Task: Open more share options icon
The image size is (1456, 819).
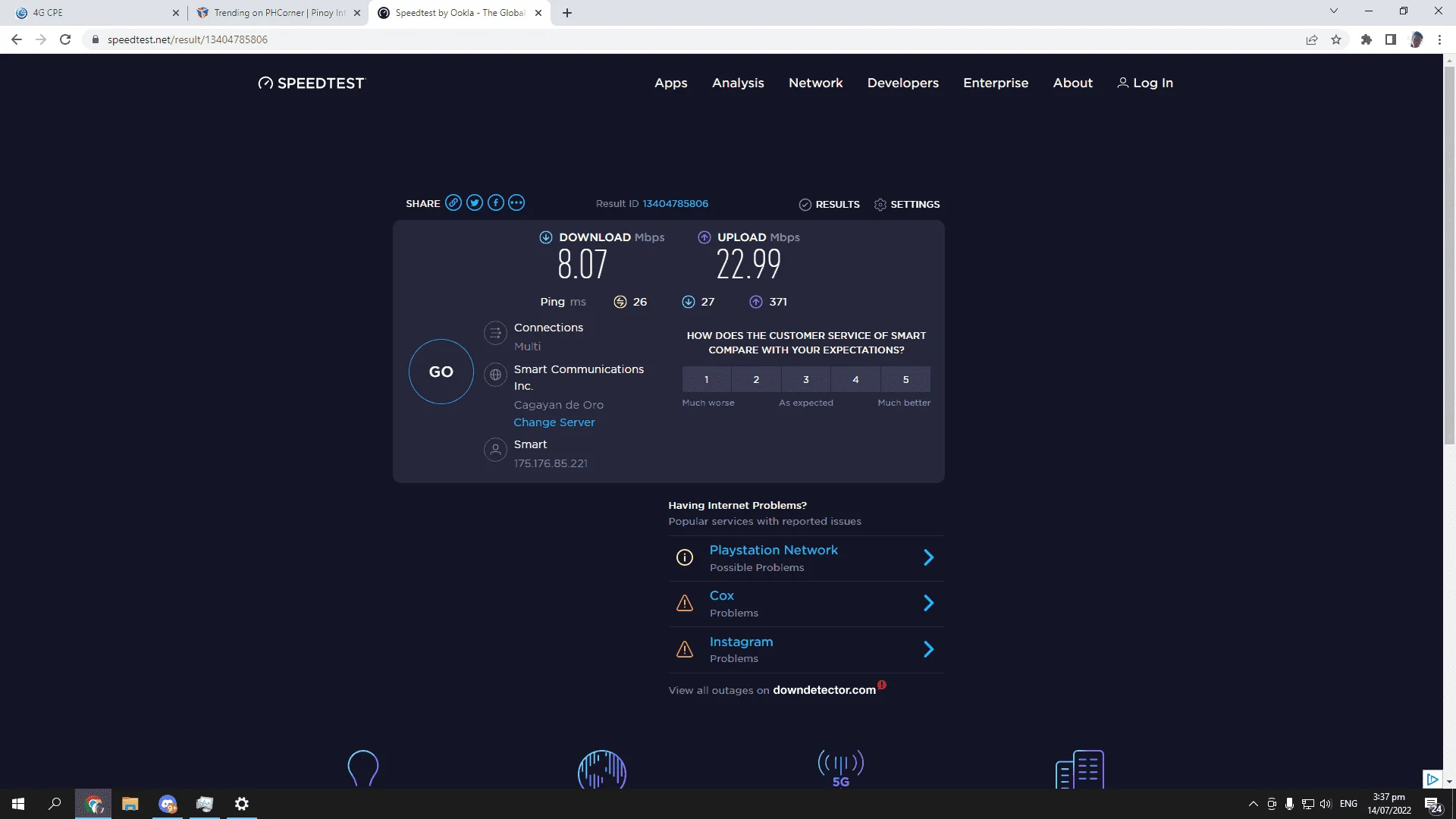Action: pyautogui.click(x=516, y=202)
